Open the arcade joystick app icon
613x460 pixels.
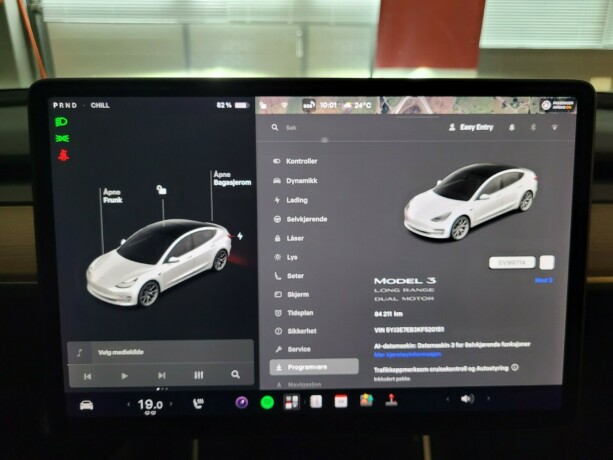tap(391, 399)
